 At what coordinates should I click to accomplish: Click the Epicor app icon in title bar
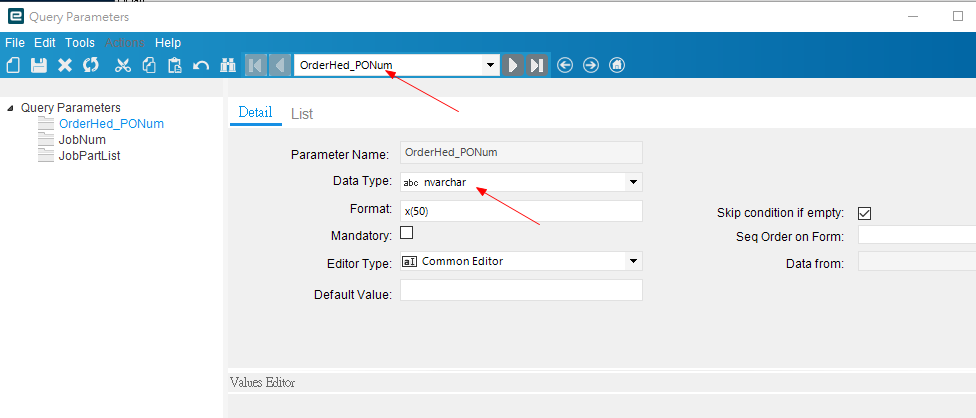point(14,17)
